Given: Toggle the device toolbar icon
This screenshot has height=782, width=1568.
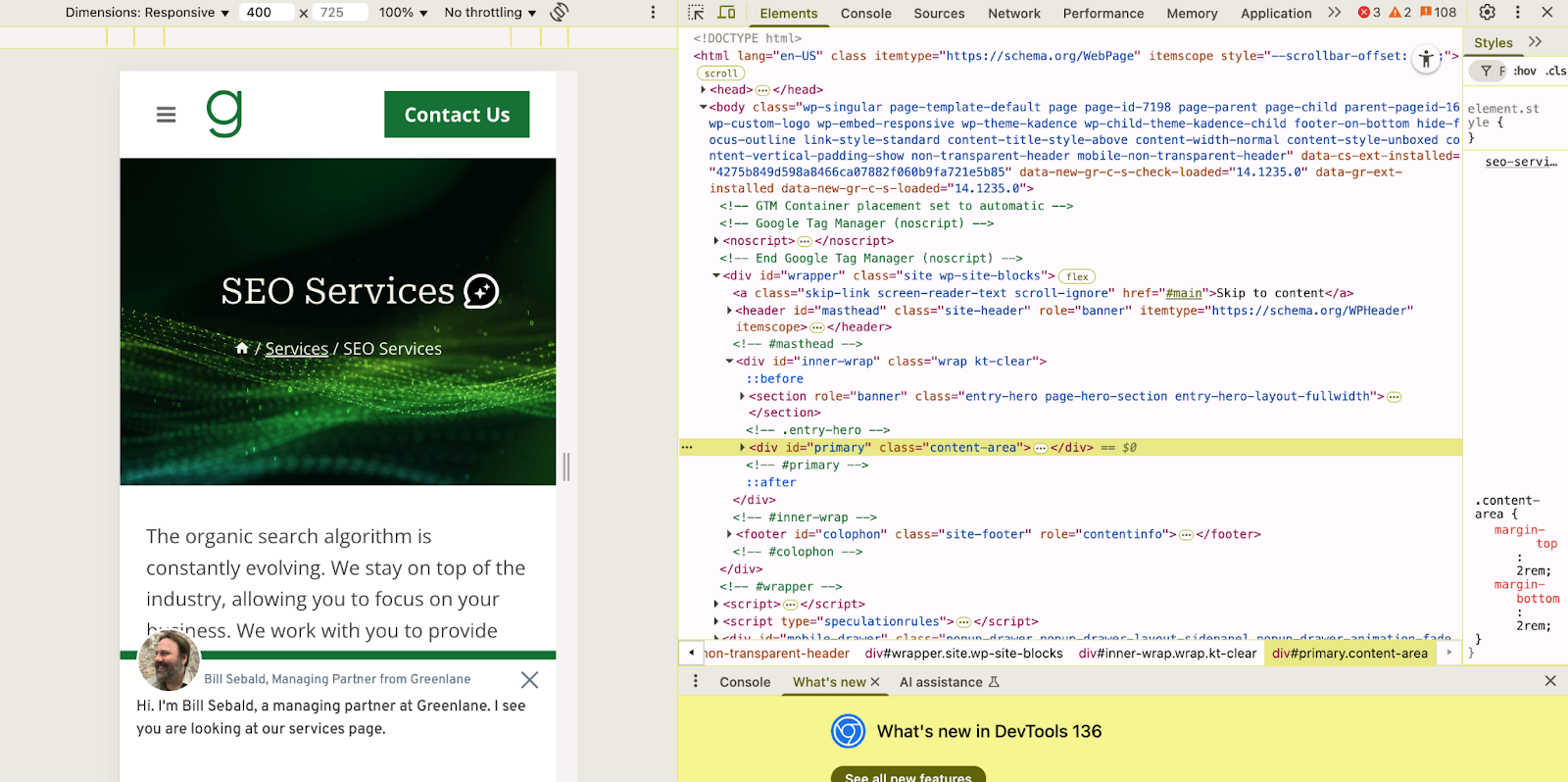Looking at the screenshot, I should point(727,13).
